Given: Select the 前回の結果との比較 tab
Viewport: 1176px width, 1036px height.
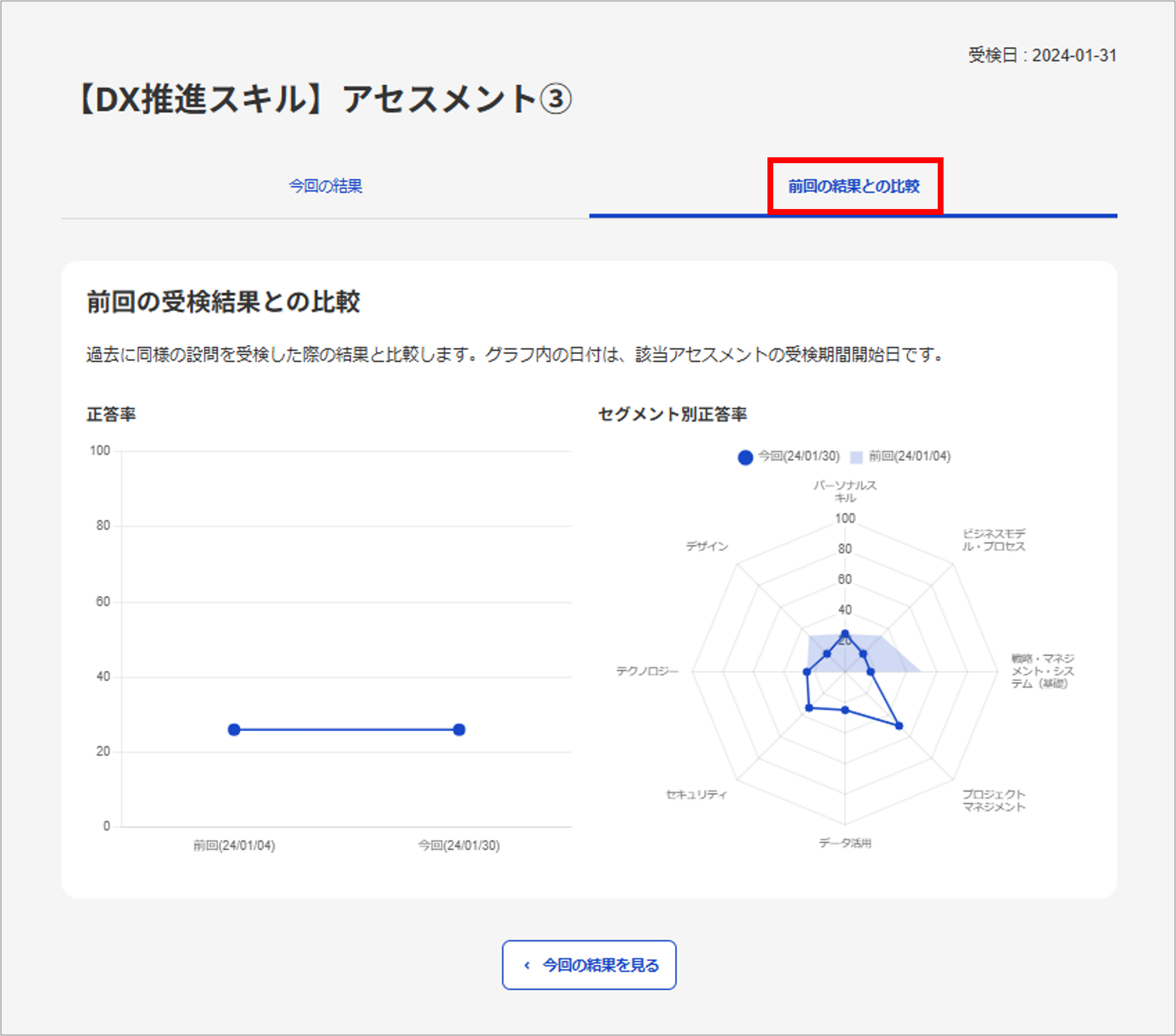Looking at the screenshot, I should tap(853, 186).
